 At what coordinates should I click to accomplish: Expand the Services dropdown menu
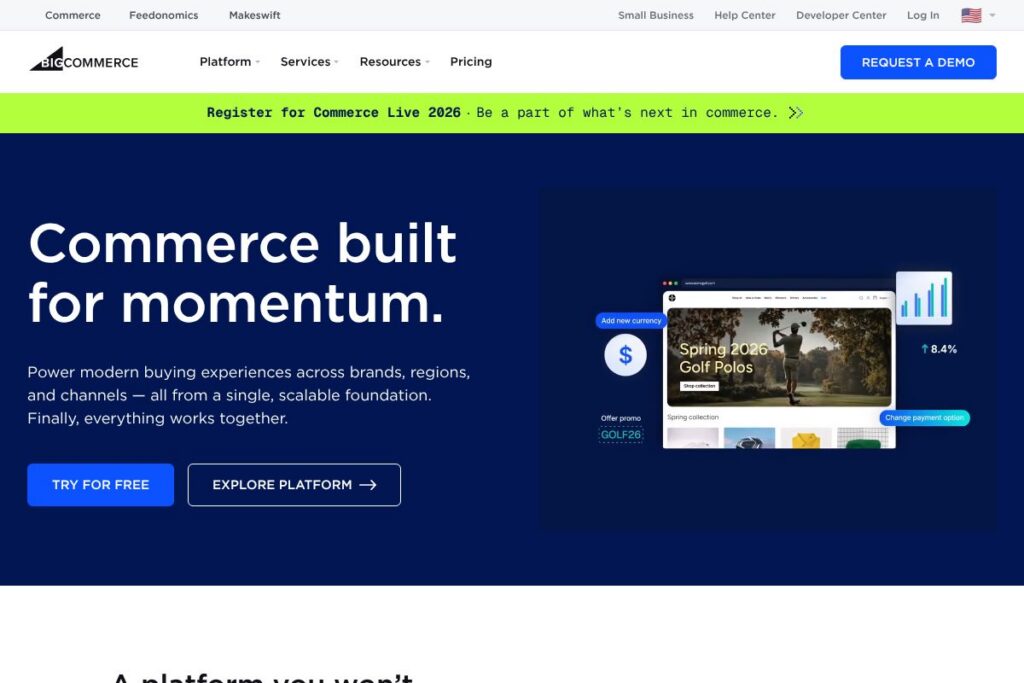(309, 62)
